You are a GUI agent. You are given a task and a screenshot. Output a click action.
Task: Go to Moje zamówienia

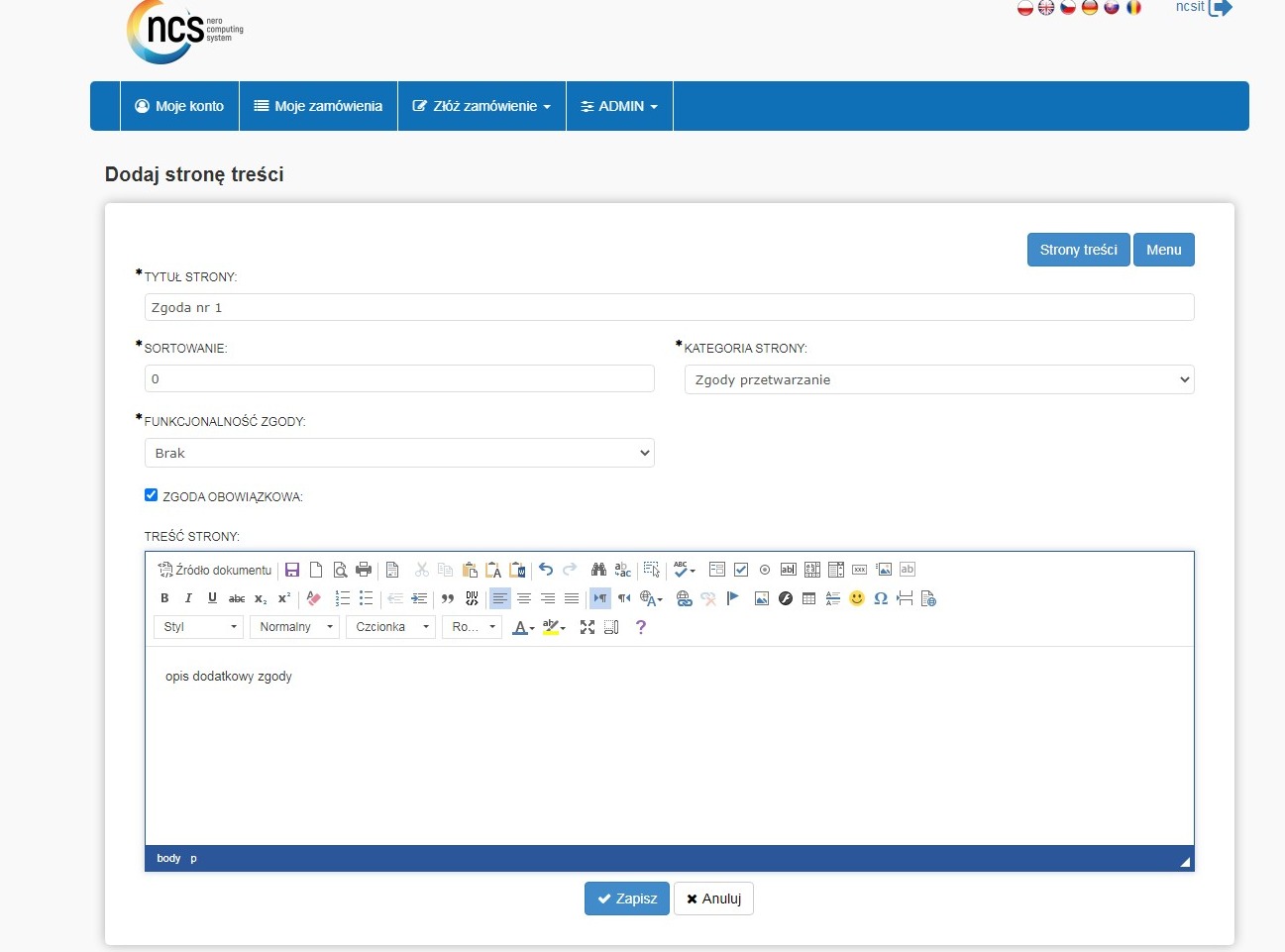318,106
